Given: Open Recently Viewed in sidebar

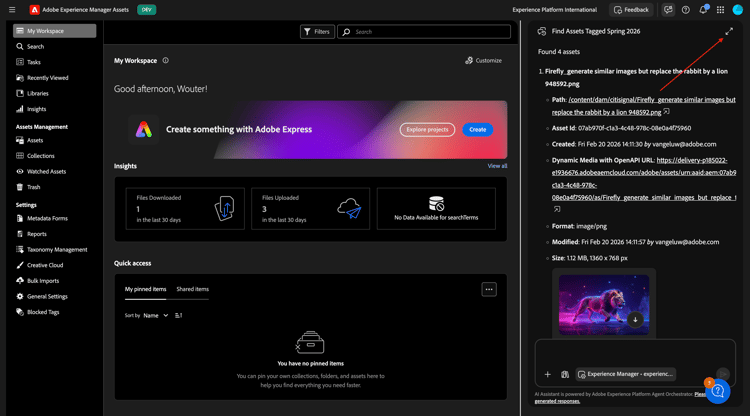Looking at the screenshot, I should click(x=43, y=77).
